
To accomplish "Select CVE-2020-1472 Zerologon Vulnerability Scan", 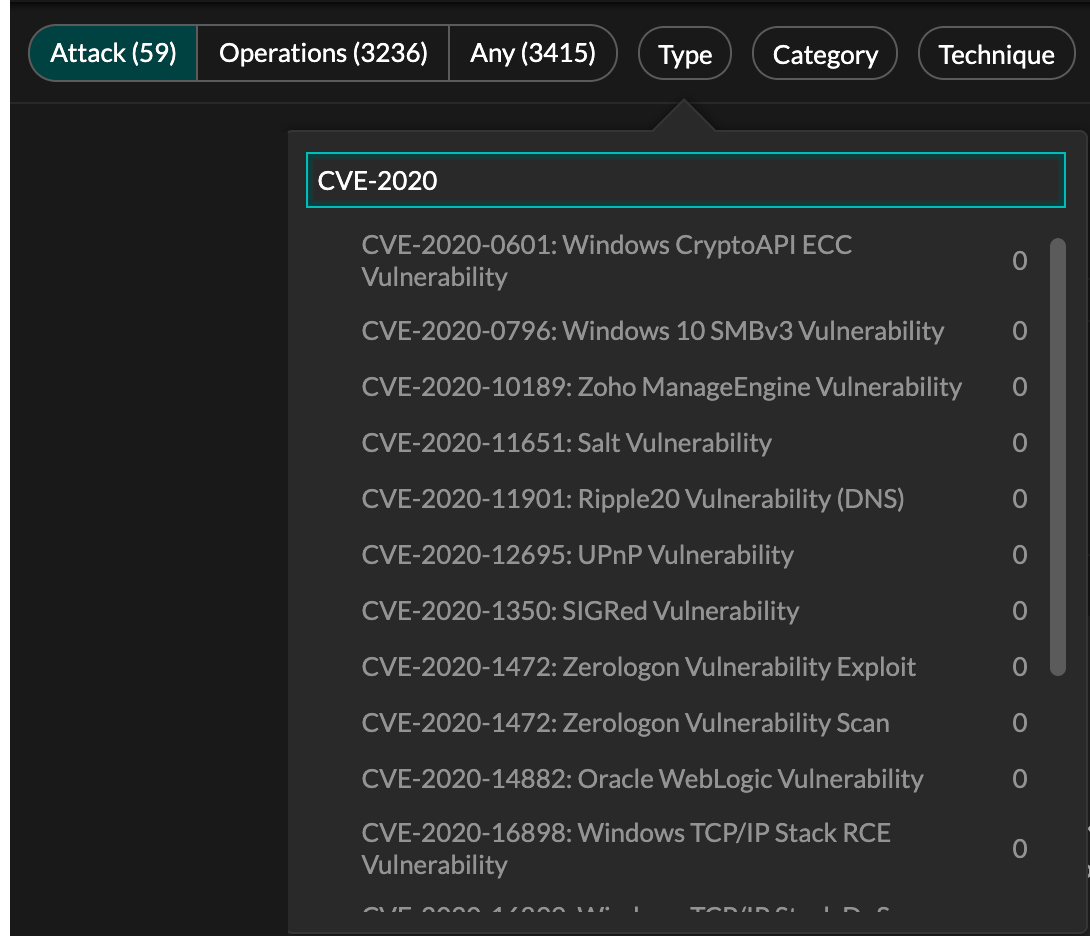I will [x=694, y=723].
